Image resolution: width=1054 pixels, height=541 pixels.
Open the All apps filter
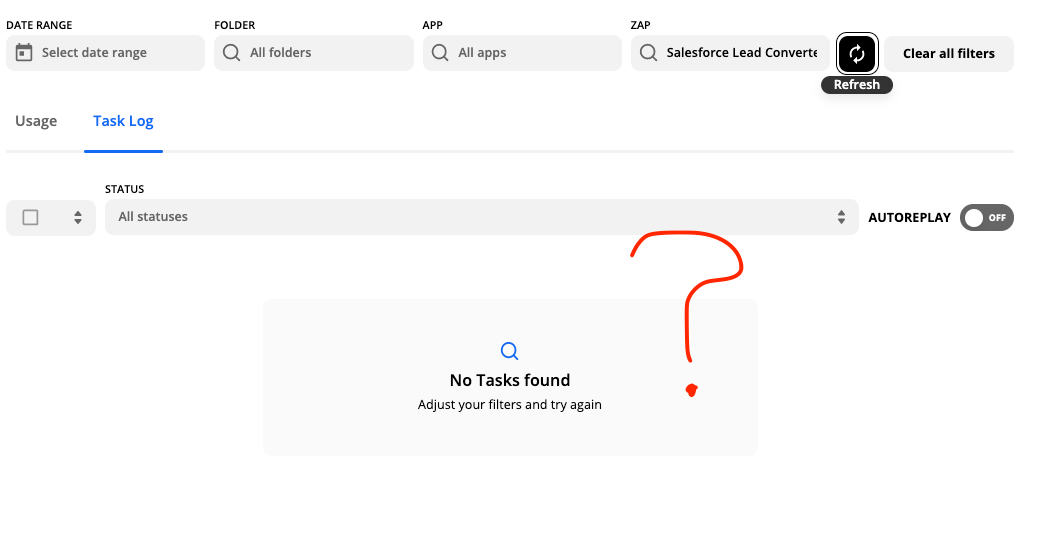(522, 53)
